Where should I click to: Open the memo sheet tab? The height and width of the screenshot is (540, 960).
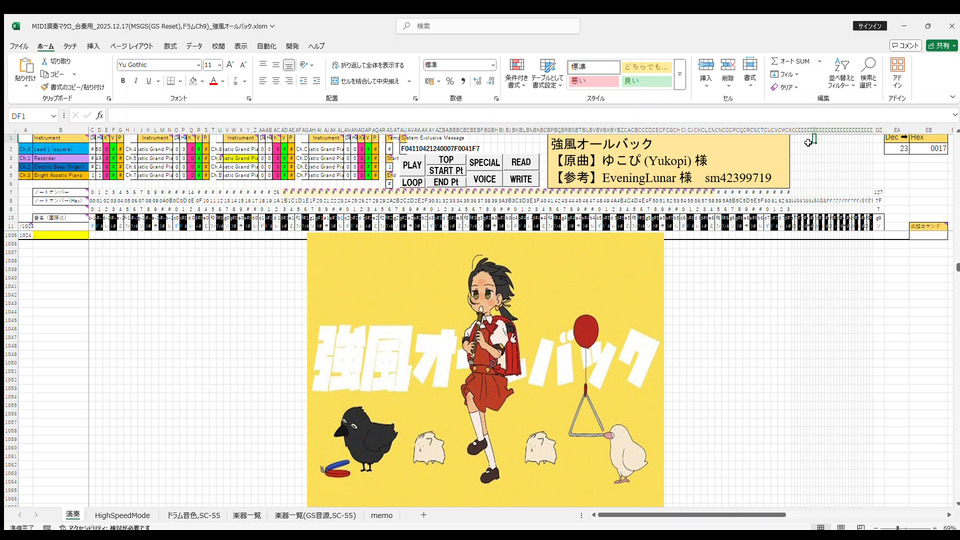381,516
